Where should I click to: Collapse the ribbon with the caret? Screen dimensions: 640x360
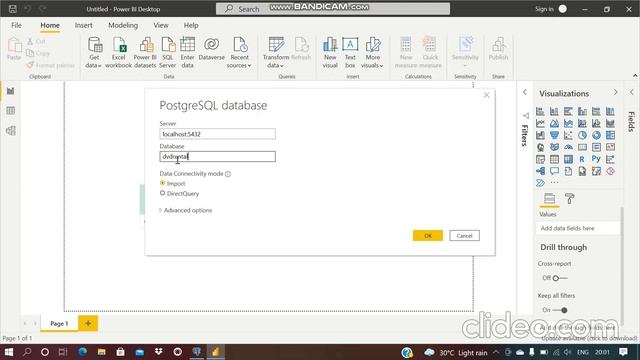point(635,76)
